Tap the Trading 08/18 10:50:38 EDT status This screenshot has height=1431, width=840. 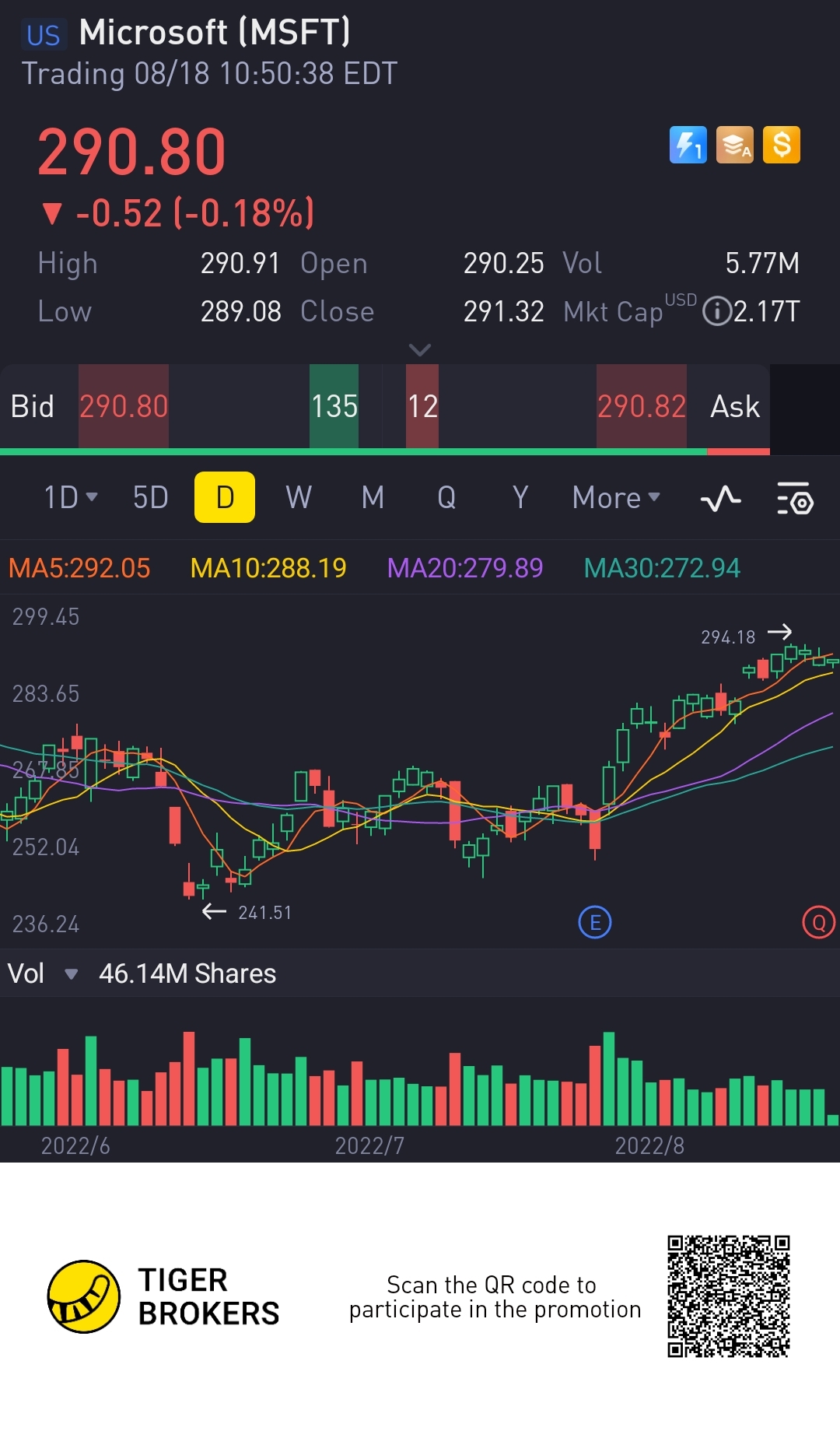pyautogui.click(x=209, y=74)
